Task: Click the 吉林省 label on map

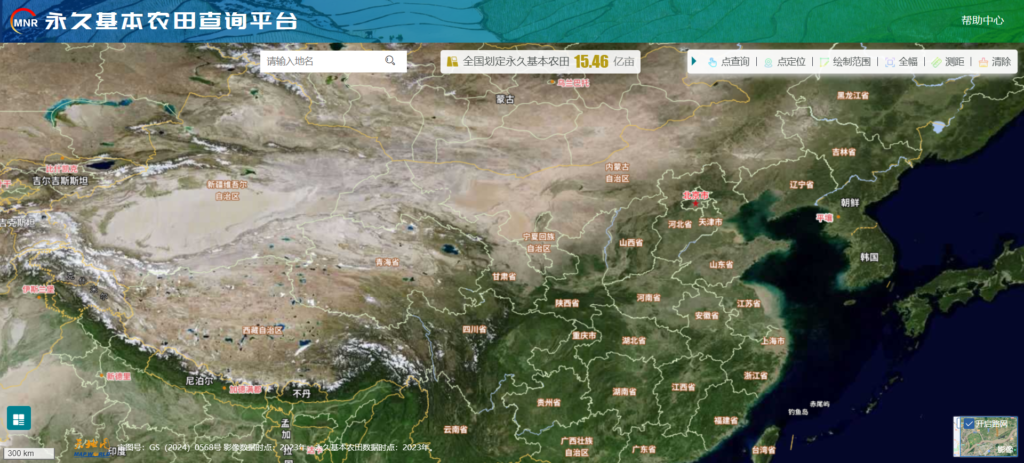Action: click(844, 152)
